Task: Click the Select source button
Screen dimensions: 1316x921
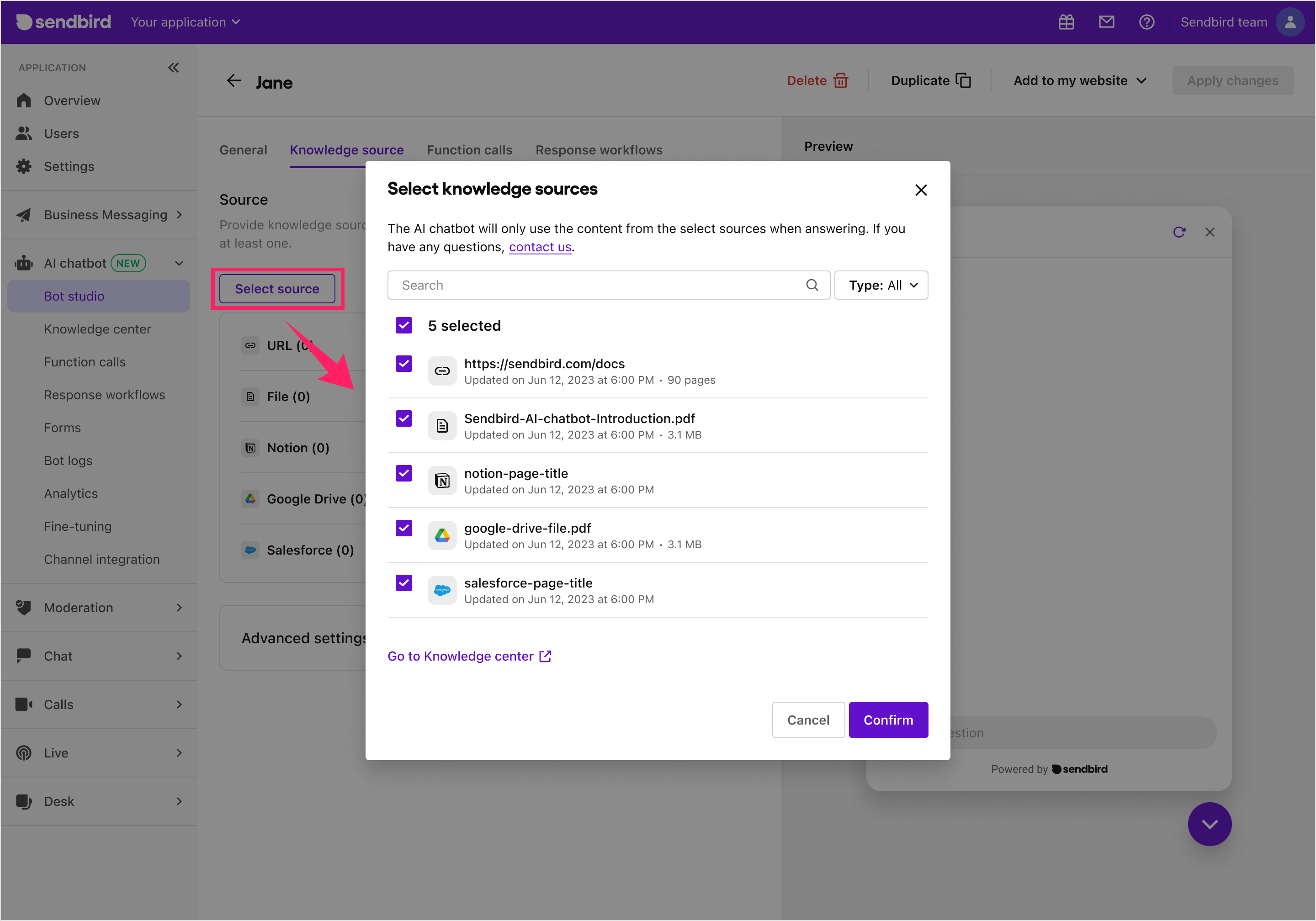Action: 277,289
